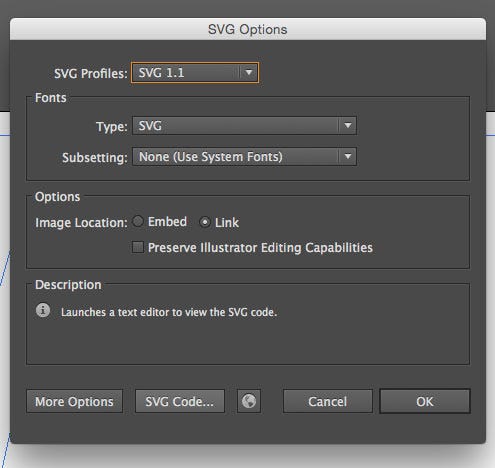Viewport: 495px width, 468px height.
Task: Cancel the SVG Options dialog
Action: [x=328, y=401]
